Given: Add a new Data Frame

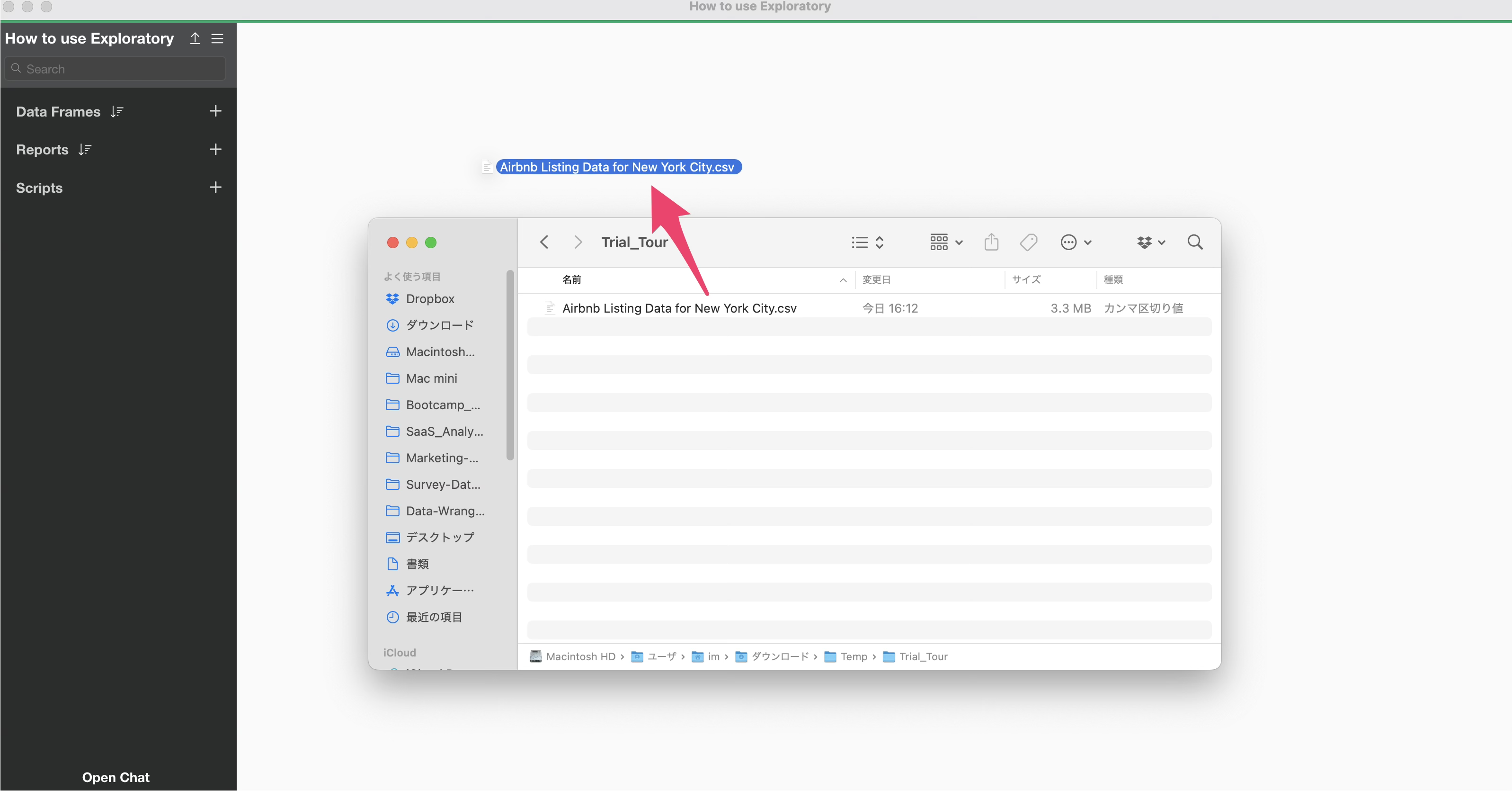Looking at the screenshot, I should pos(215,111).
